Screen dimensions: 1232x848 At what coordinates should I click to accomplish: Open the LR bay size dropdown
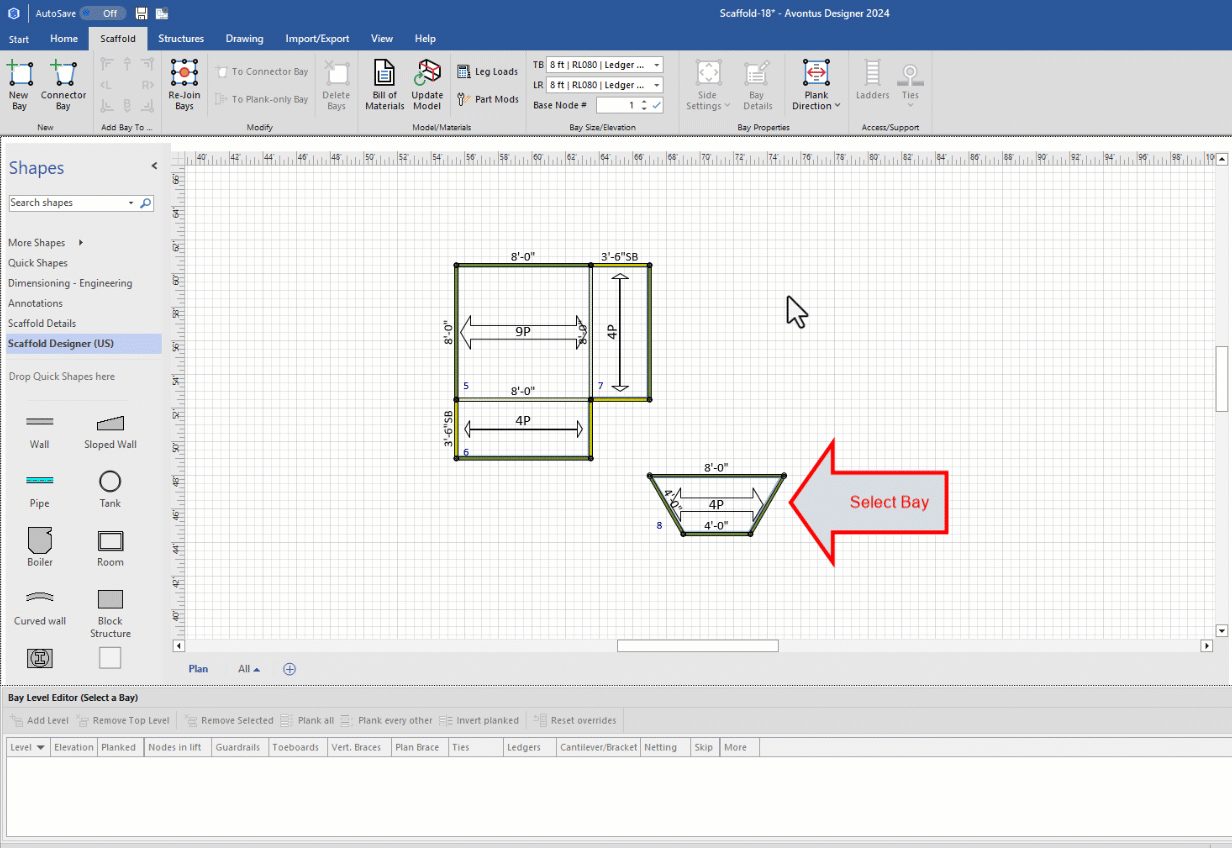[656, 85]
